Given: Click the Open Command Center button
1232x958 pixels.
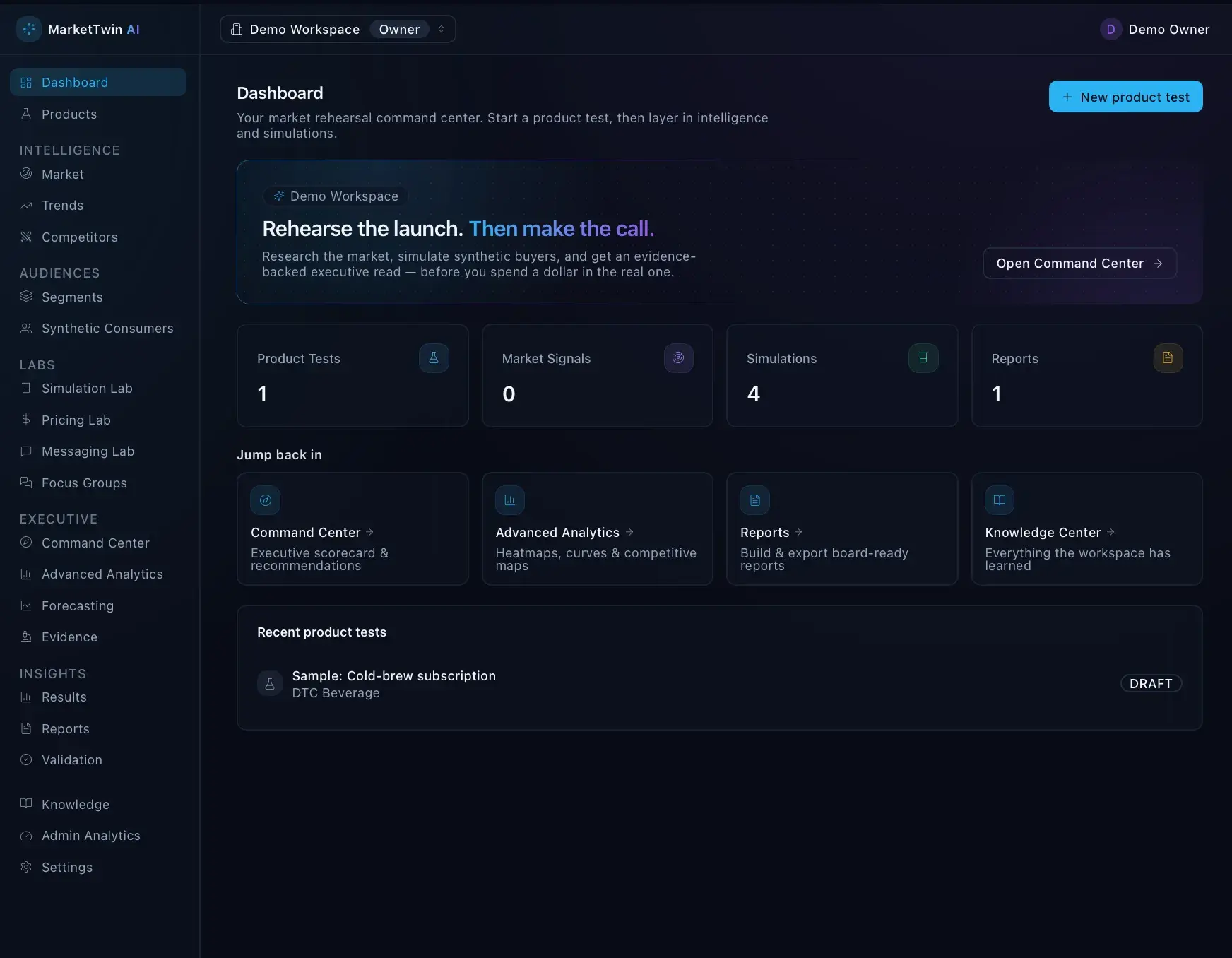Looking at the screenshot, I should [x=1079, y=263].
